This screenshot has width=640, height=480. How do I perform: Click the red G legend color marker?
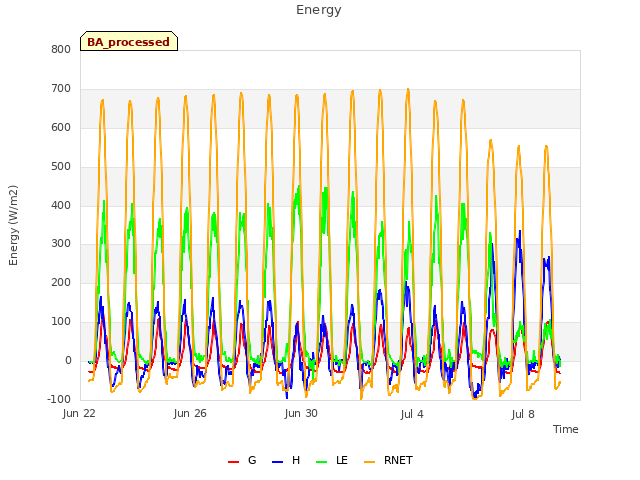coord(233,462)
